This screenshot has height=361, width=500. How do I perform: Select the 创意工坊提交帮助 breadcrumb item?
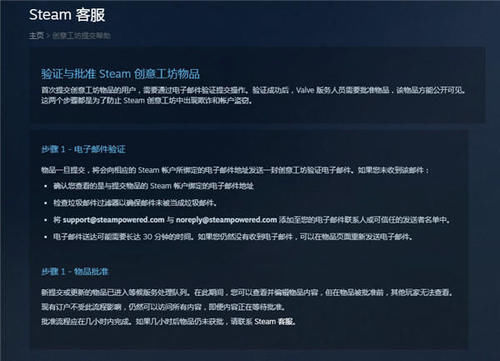click(81, 36)
